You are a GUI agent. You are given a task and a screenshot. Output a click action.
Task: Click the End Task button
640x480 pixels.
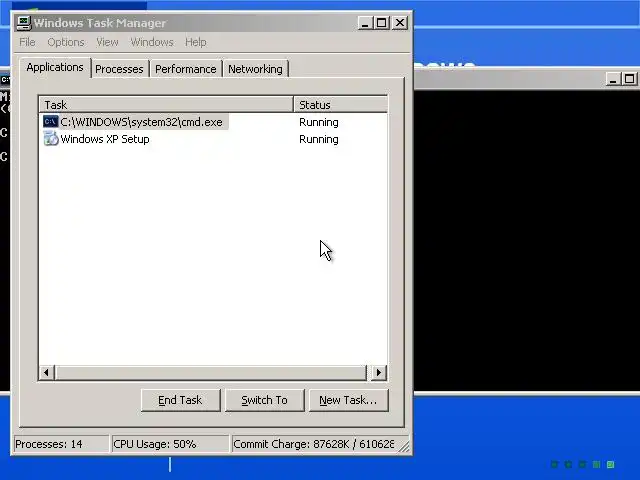pyautogui.click(x=180, y=400)
